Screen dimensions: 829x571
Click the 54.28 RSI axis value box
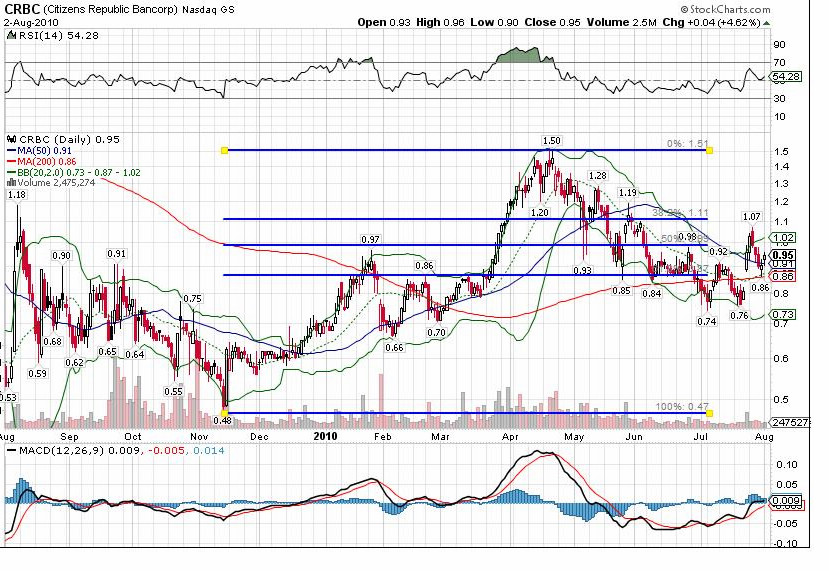(x=786, y=77)
